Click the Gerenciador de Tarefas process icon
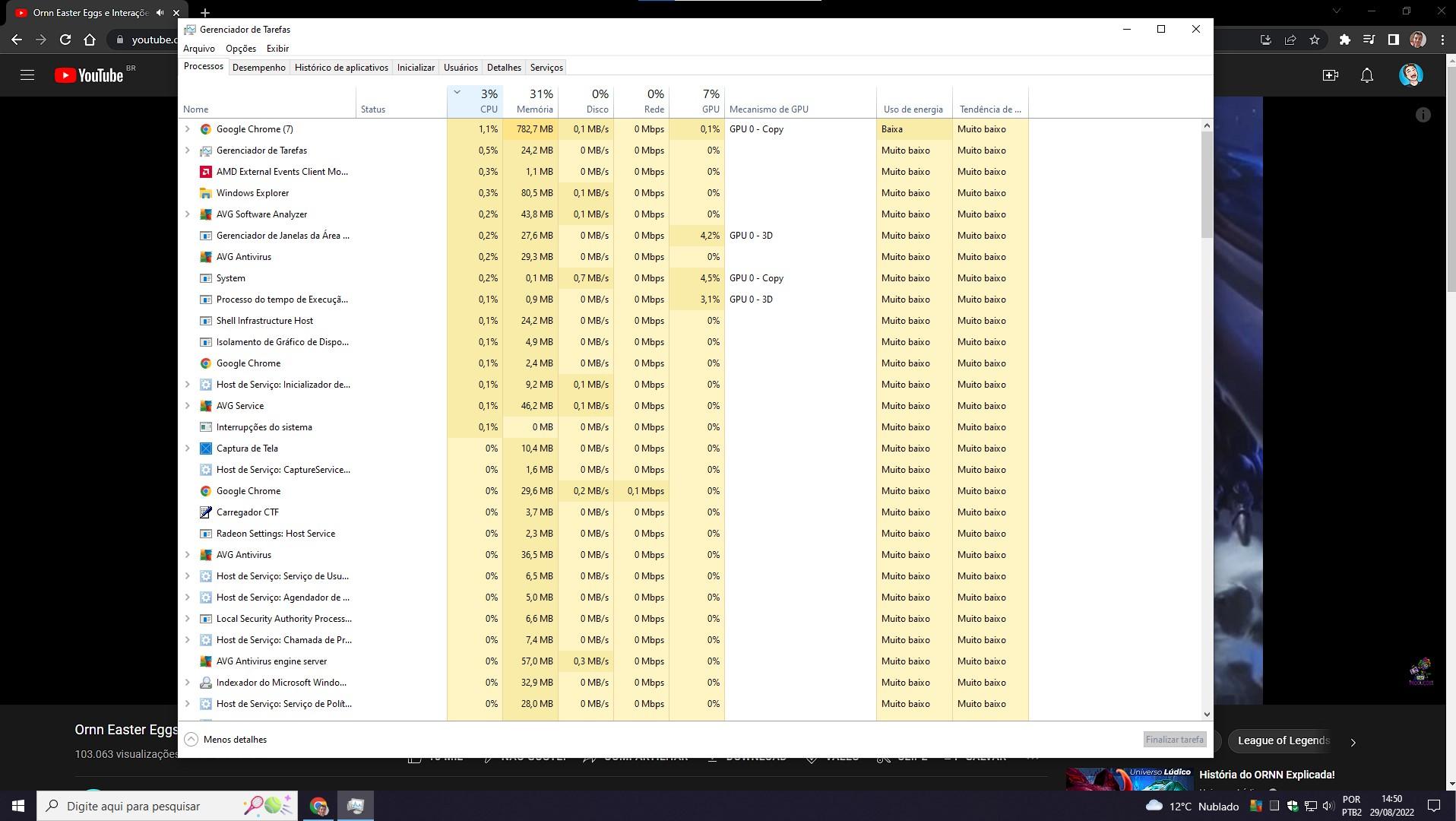 click(x=205, y=151)
